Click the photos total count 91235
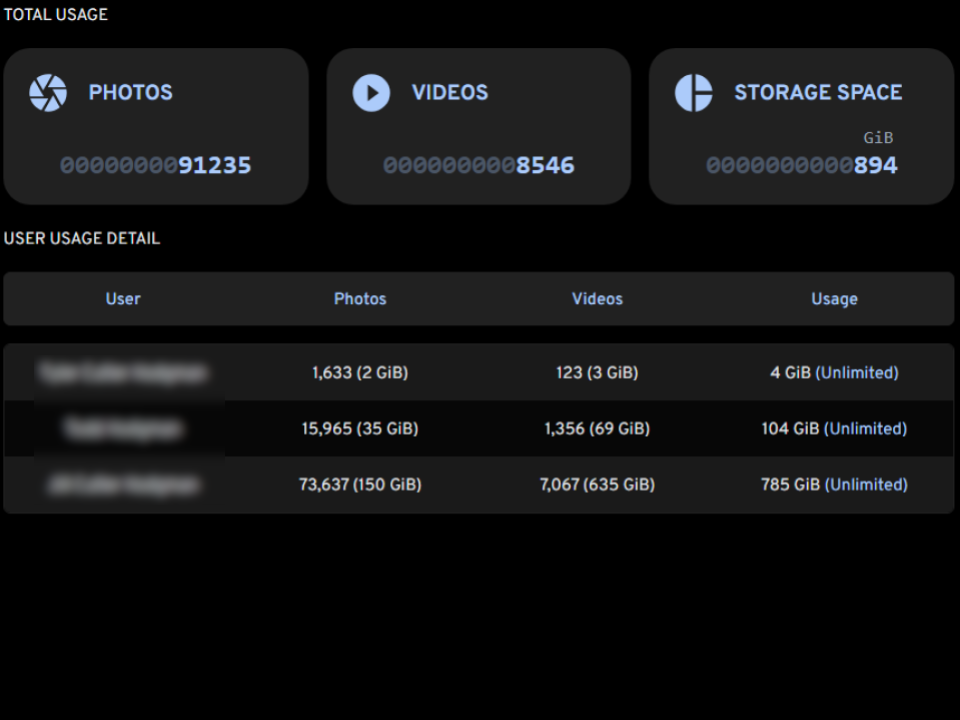 [214, 166]
